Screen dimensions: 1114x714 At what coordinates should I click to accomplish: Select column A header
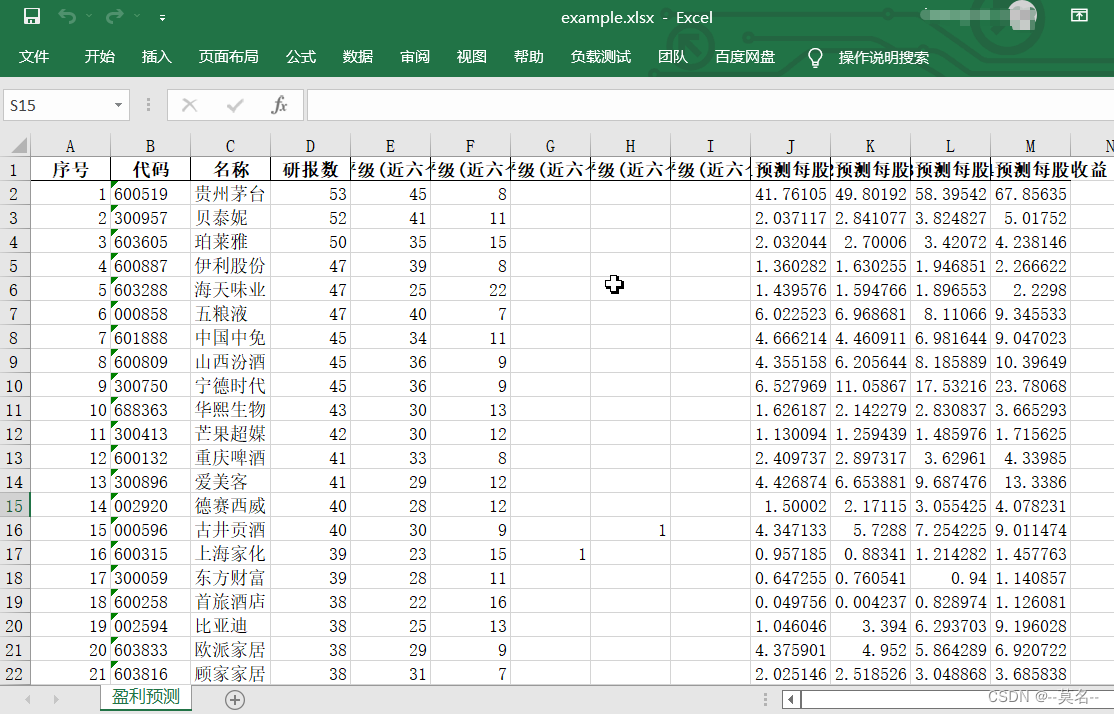[x=70, y=146]
